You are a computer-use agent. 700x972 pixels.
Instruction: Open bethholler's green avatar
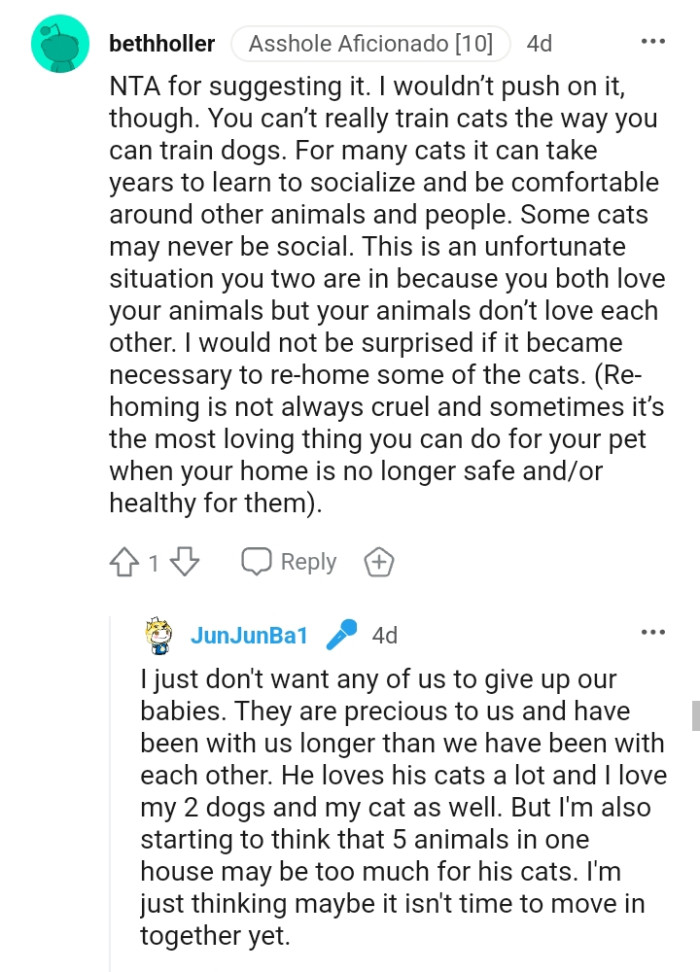[x=61, y=44]
